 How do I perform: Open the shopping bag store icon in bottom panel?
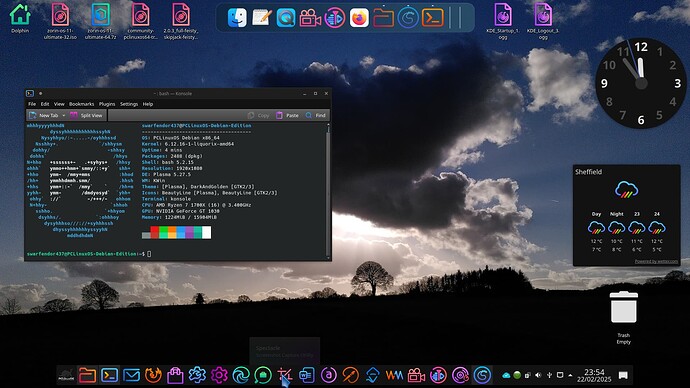pos(175,375)
